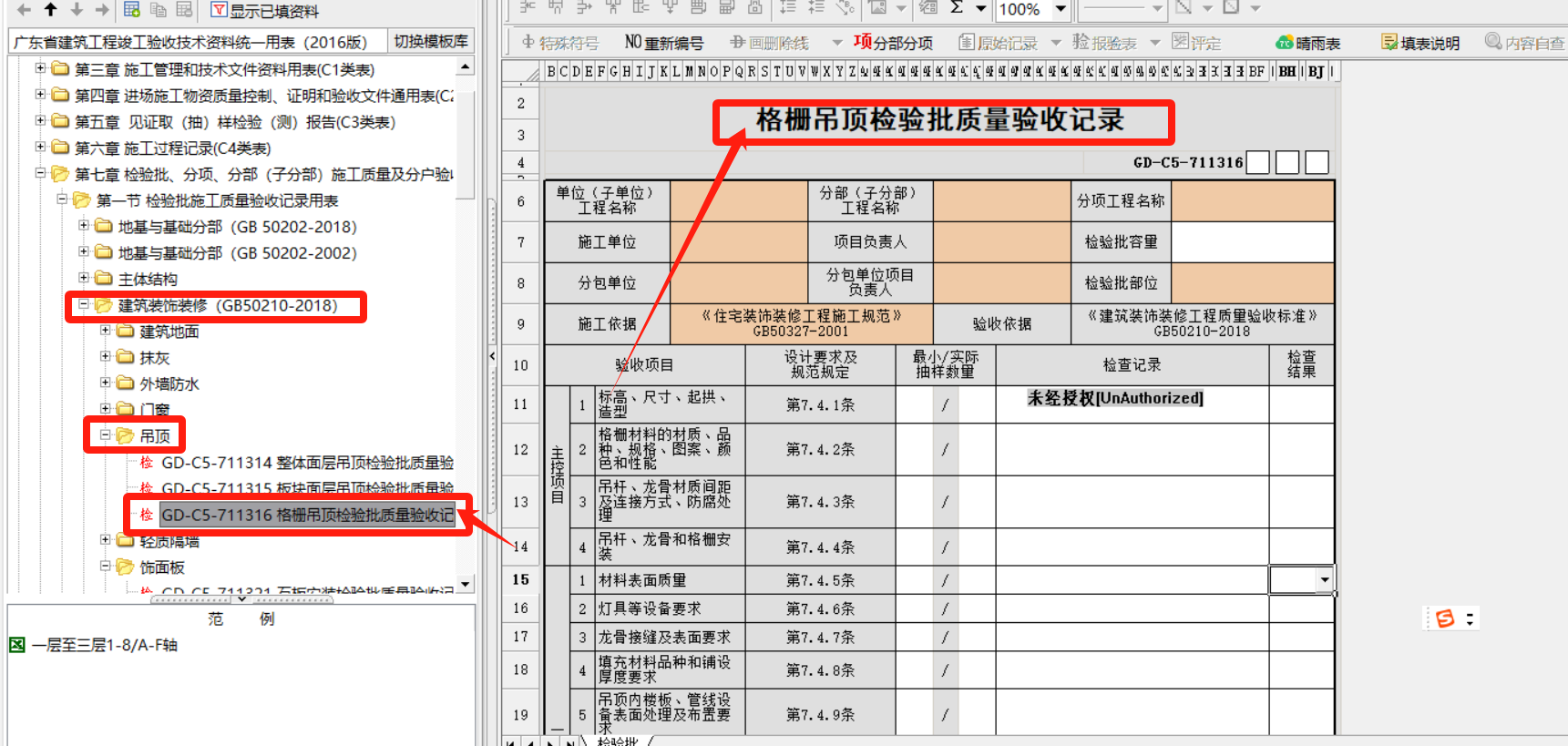Click the forward right arrow toolbar icon
The width and height of the screenshot is (1568, 746).
click(102, 9)
